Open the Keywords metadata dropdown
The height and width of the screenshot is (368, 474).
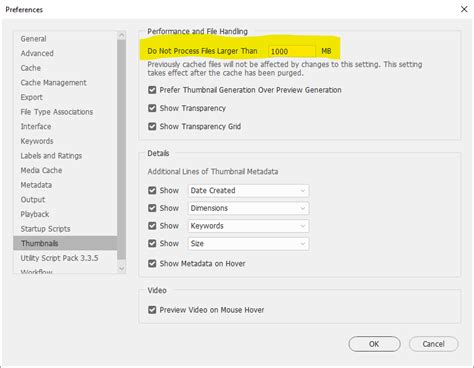pyautogui.click(x=248, y=226)
